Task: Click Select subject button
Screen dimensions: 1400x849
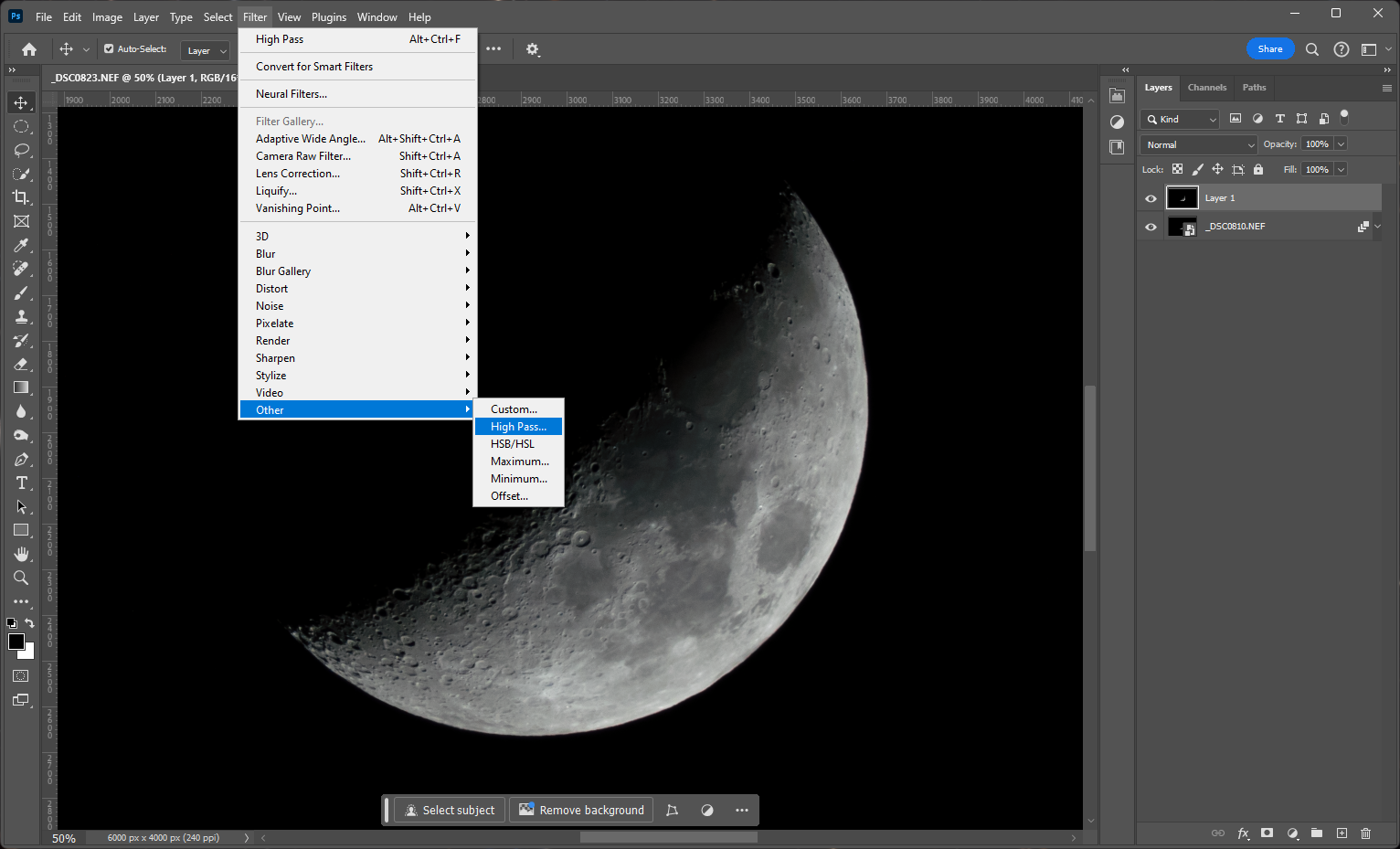Action: coord(450,811)
